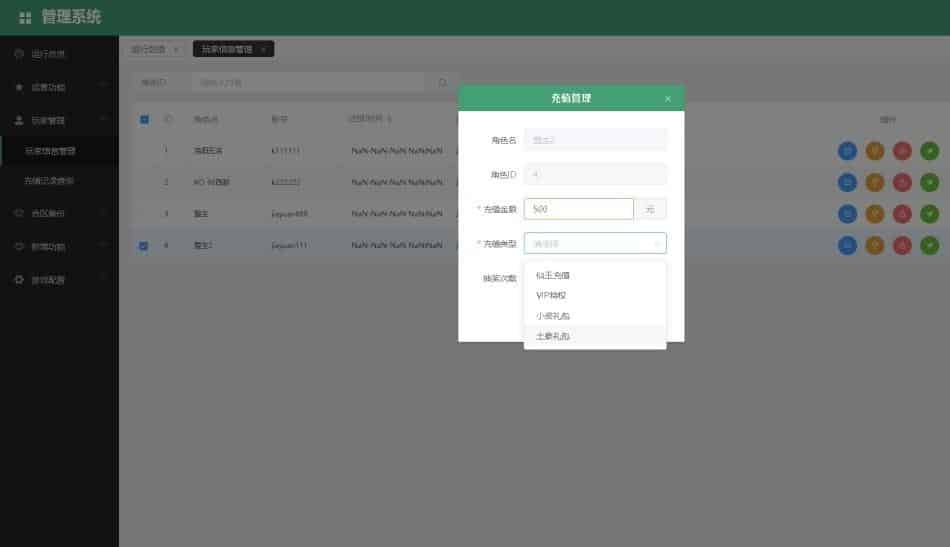The image size is (950, 547).
Task: Select 土豪礼包 in the dropdown list
Action: [553, 337]
